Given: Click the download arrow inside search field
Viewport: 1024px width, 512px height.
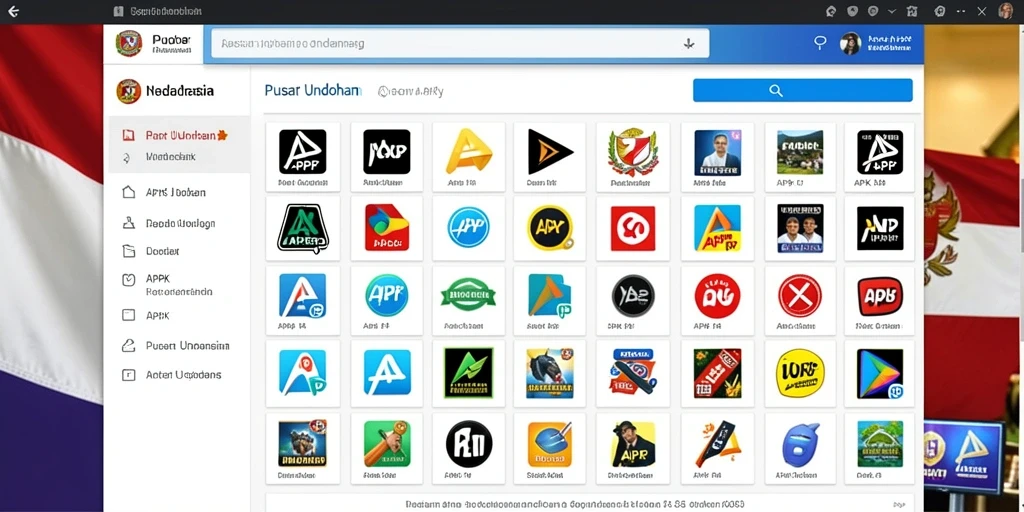Looking at the screenshot, I should tap(688, 44).
